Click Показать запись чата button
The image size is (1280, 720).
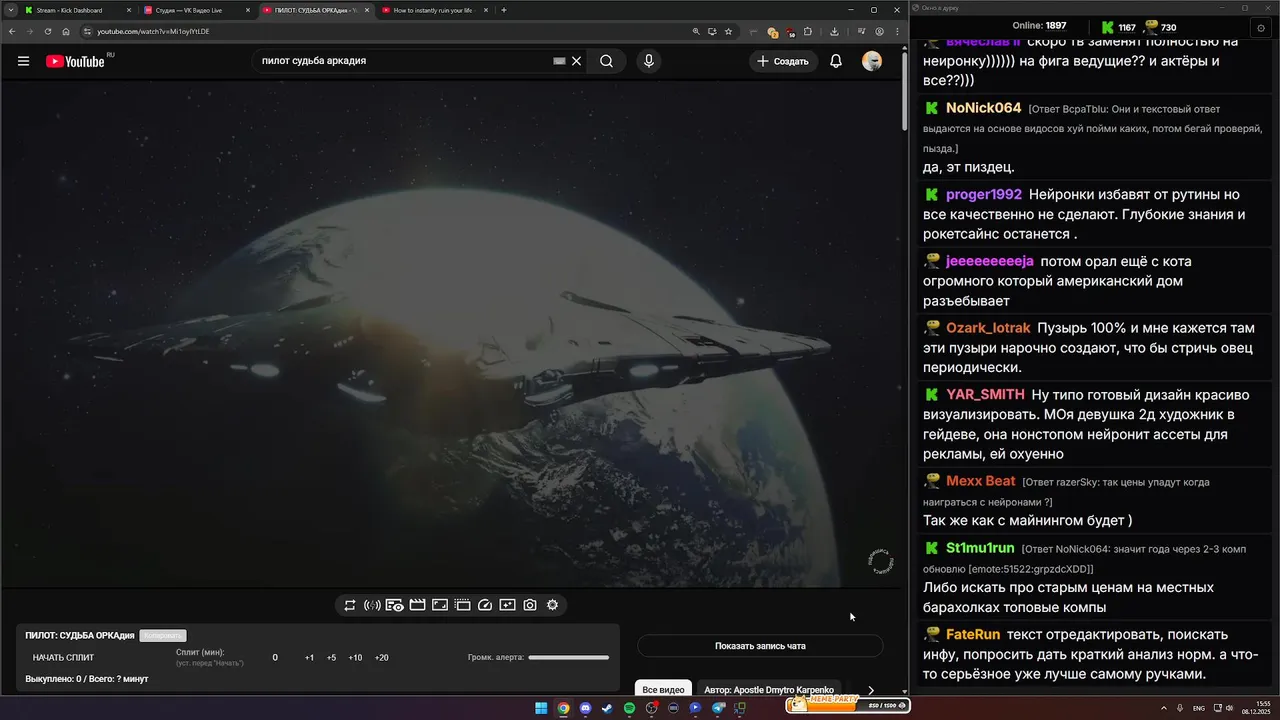[760, 646]
